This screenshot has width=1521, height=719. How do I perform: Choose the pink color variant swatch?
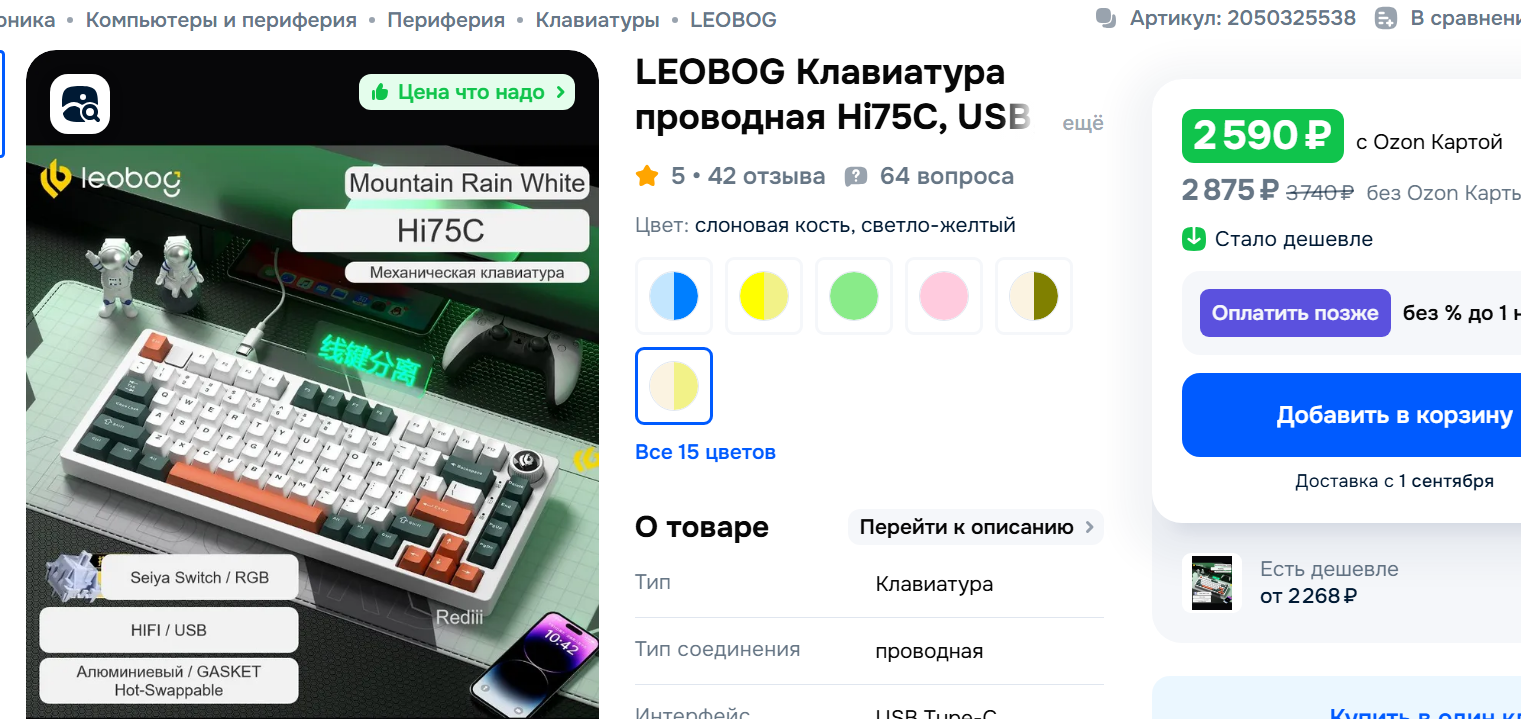(944, 296)
